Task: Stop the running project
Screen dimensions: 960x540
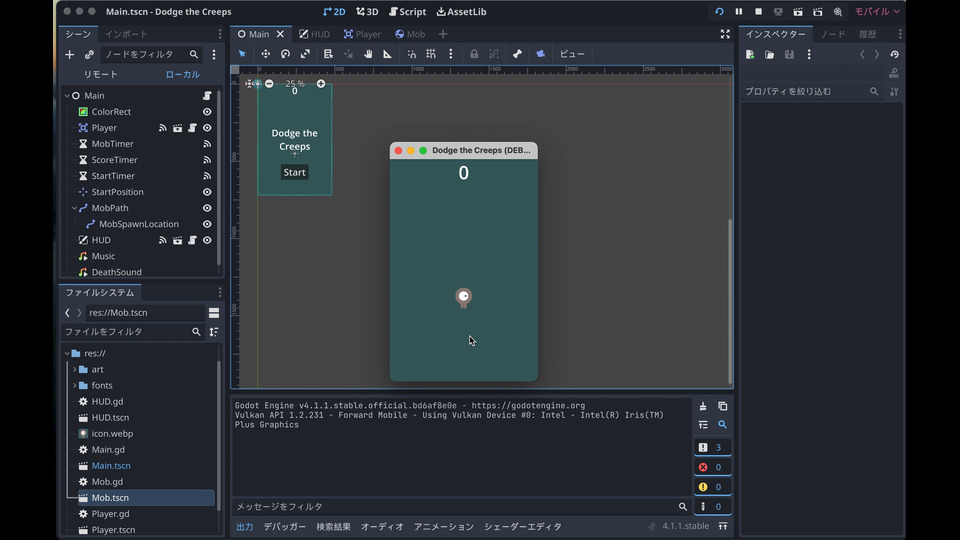Action: click(758, 12)
